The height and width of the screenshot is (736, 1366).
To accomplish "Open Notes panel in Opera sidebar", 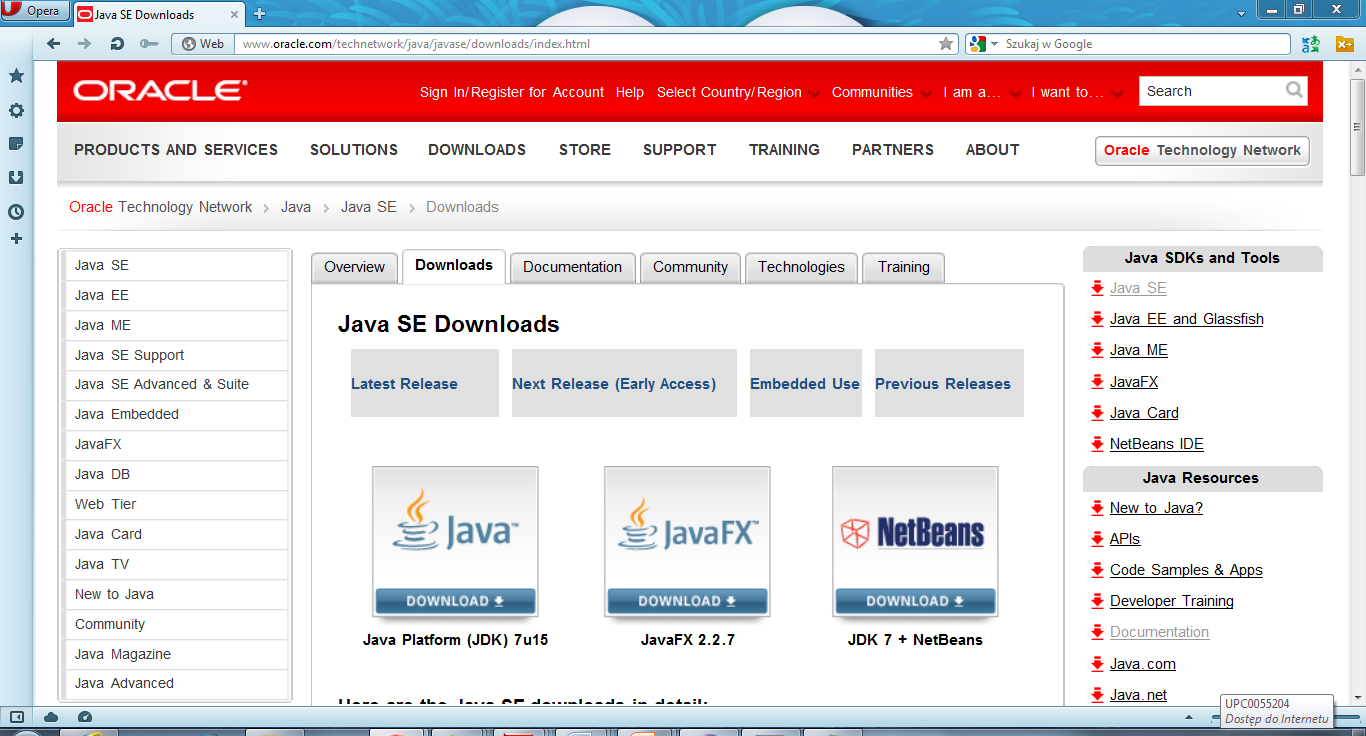I will [x=16, y=144].
